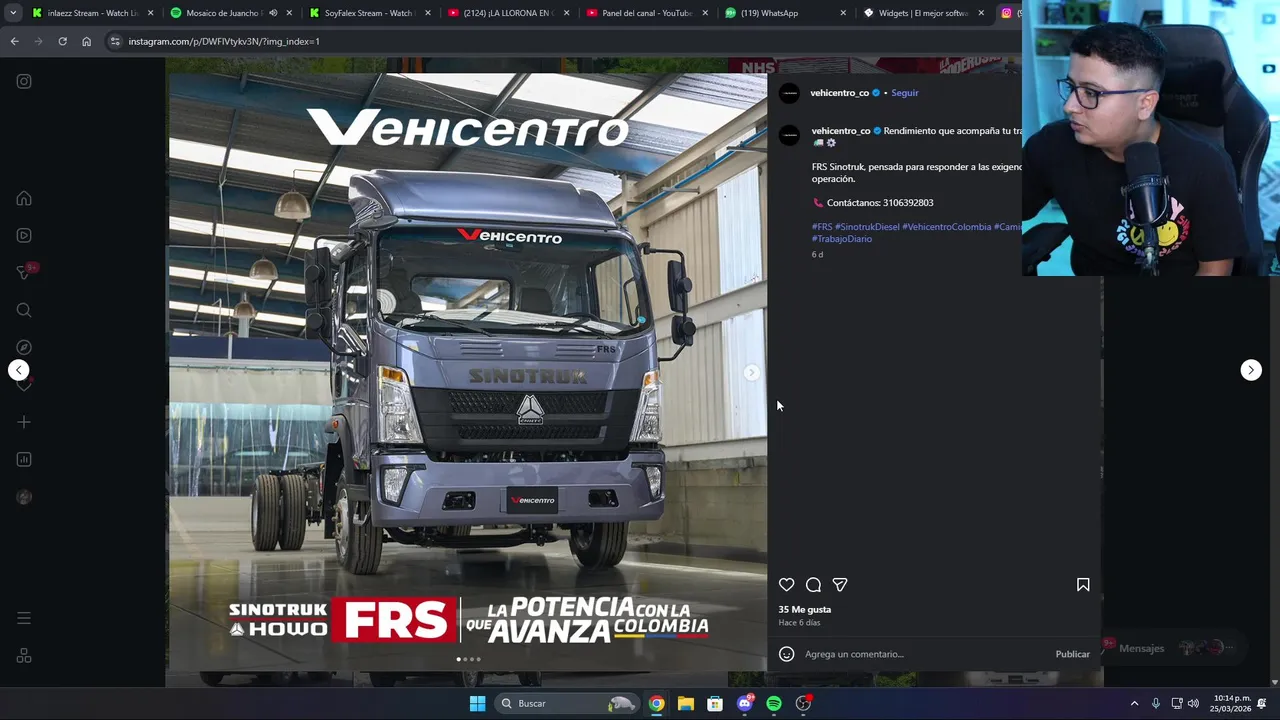Open Create plus icon in sidebar
This screenshot has width=1280, height=720.
[x=24, y=422]
